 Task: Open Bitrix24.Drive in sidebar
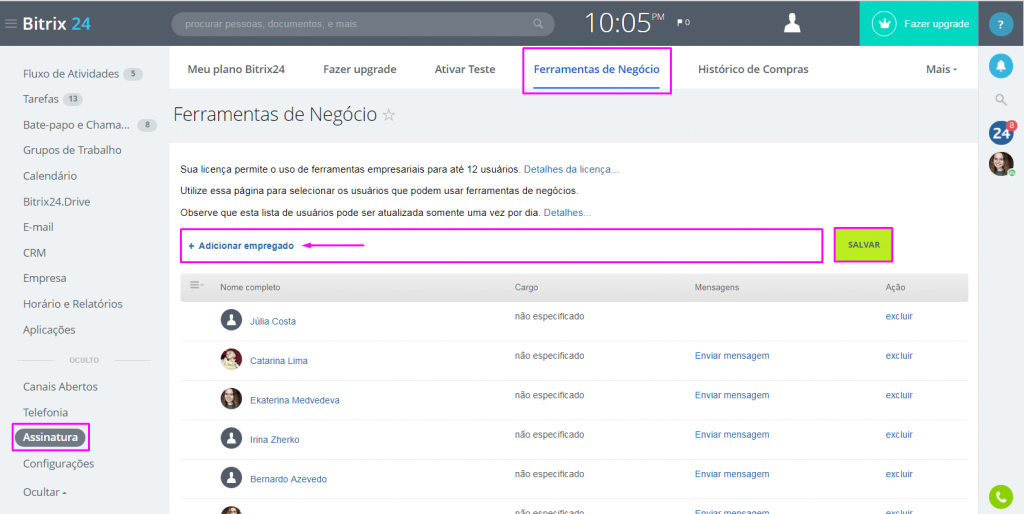pyautogui.click(x=56, y=202)
